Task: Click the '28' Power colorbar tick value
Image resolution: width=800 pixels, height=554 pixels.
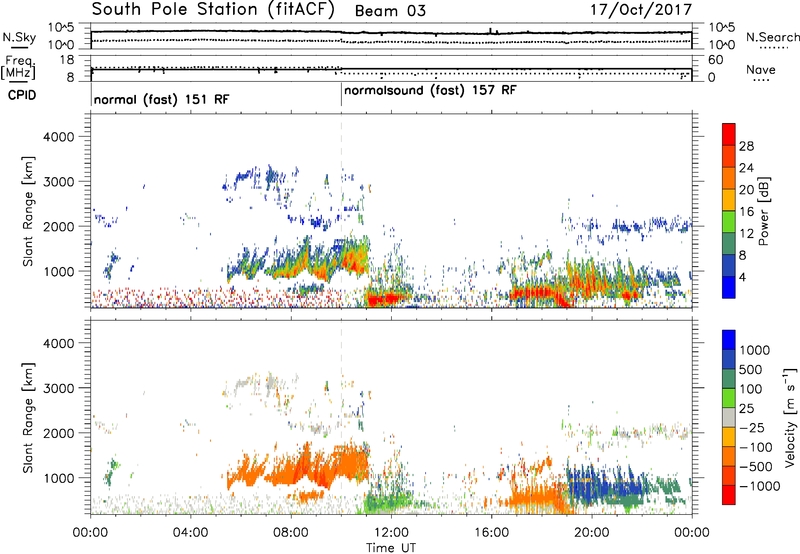Action: (x=746, y=146)
